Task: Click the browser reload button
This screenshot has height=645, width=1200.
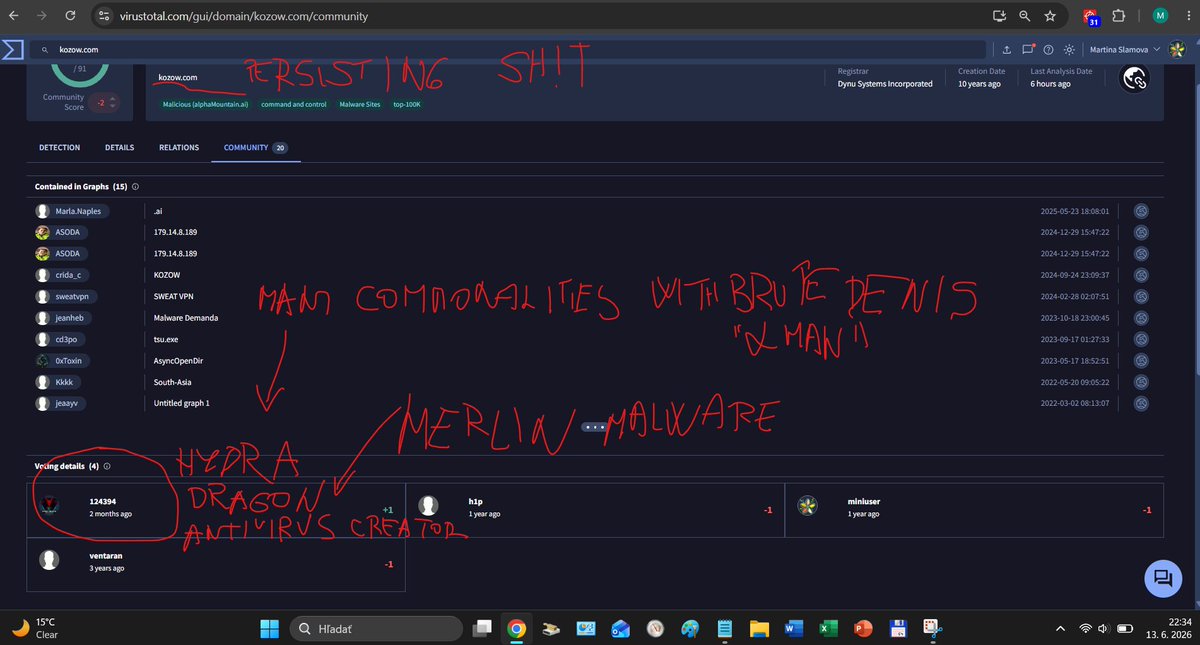Action: click(69, 16)
